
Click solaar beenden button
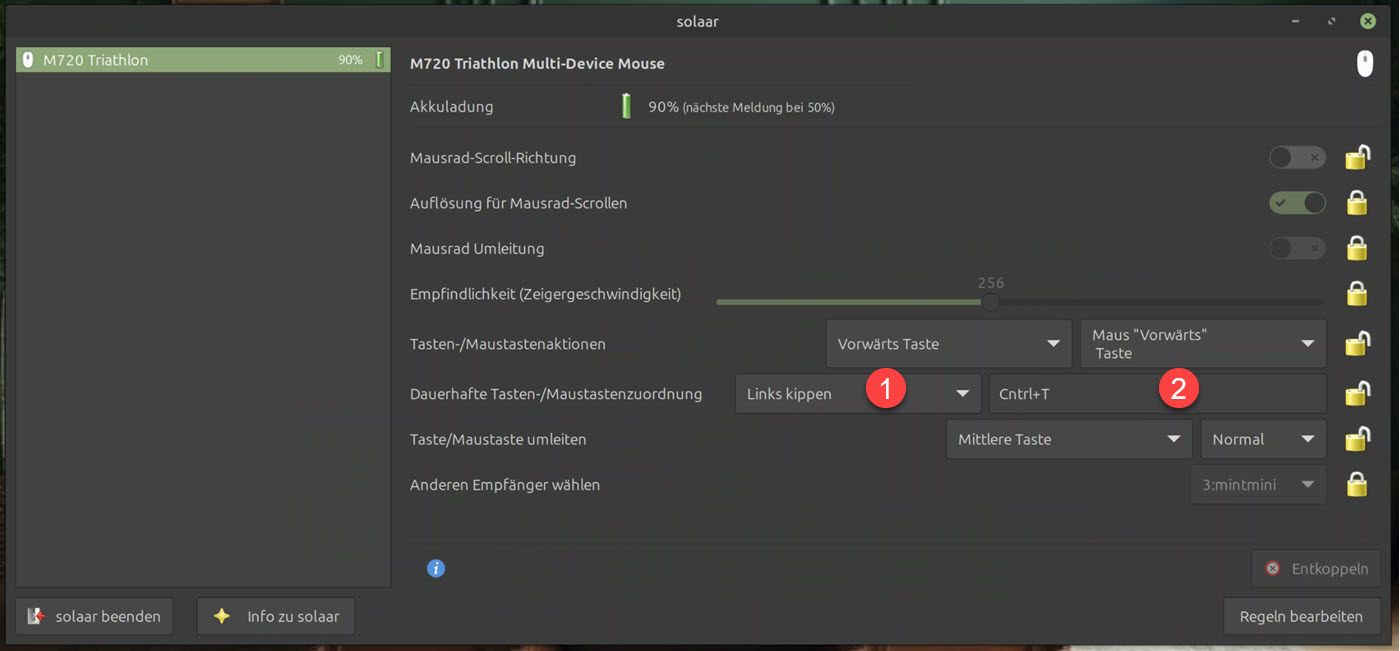click(x=94, y=616)
